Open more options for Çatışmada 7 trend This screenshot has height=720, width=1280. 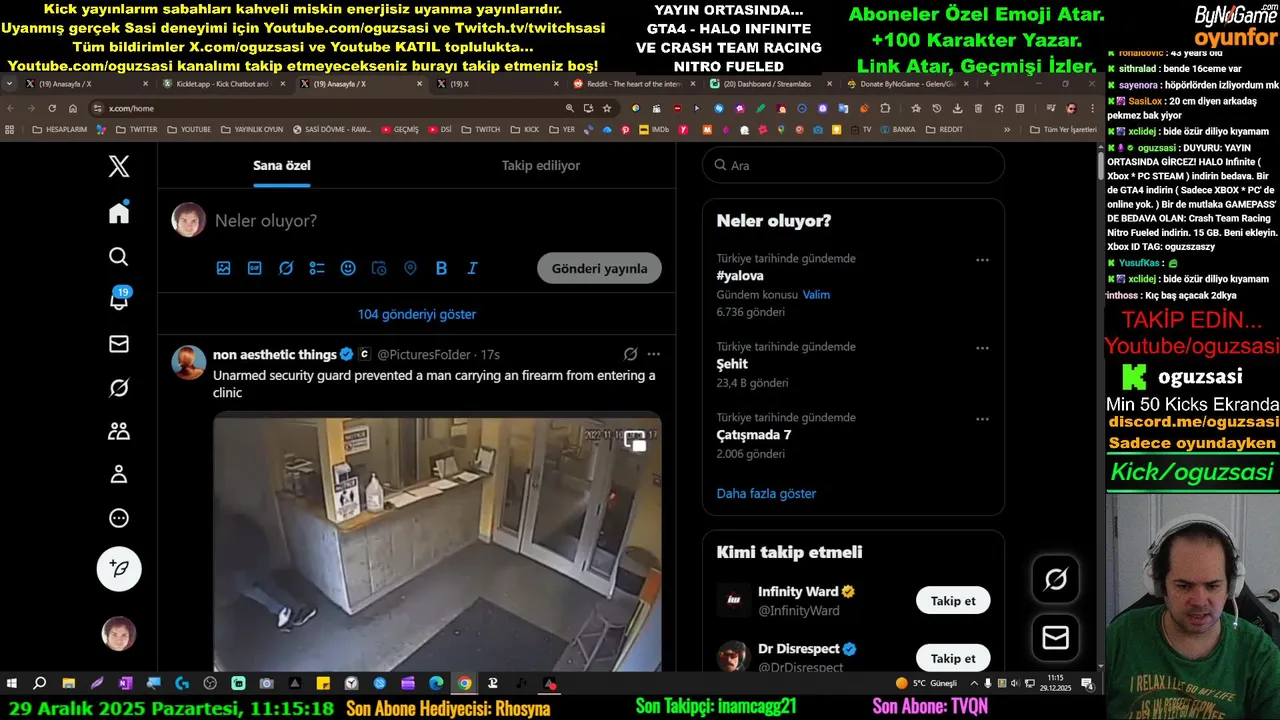(982, 419)
